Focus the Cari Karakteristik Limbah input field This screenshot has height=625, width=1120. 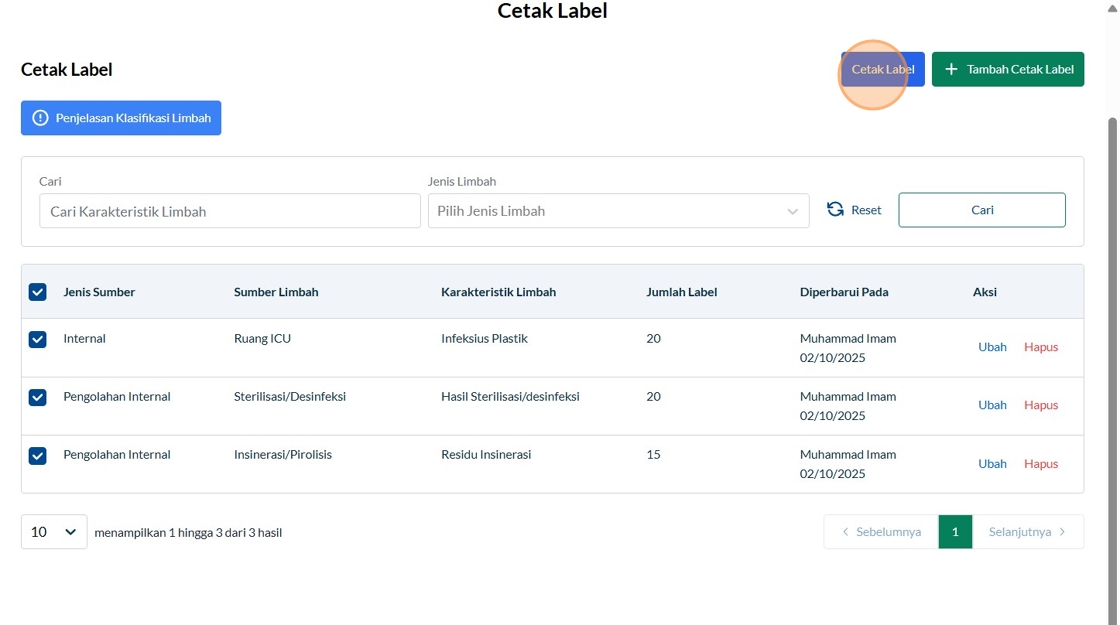click(230, 211)
